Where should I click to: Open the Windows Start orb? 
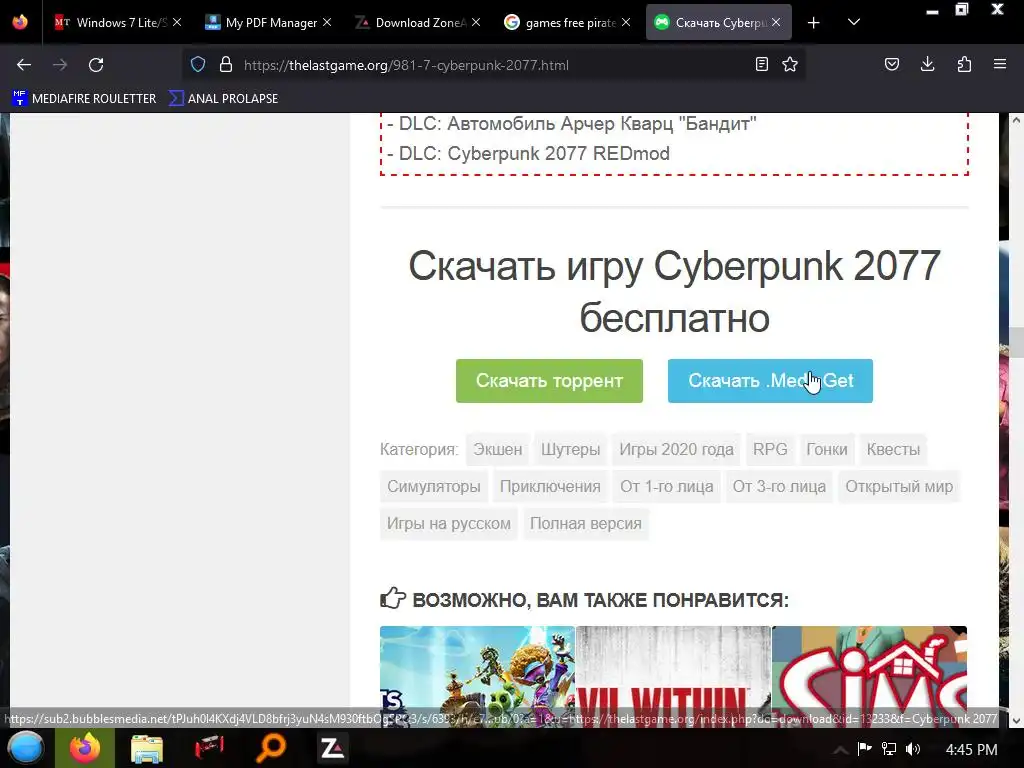[x=26, y=748]
